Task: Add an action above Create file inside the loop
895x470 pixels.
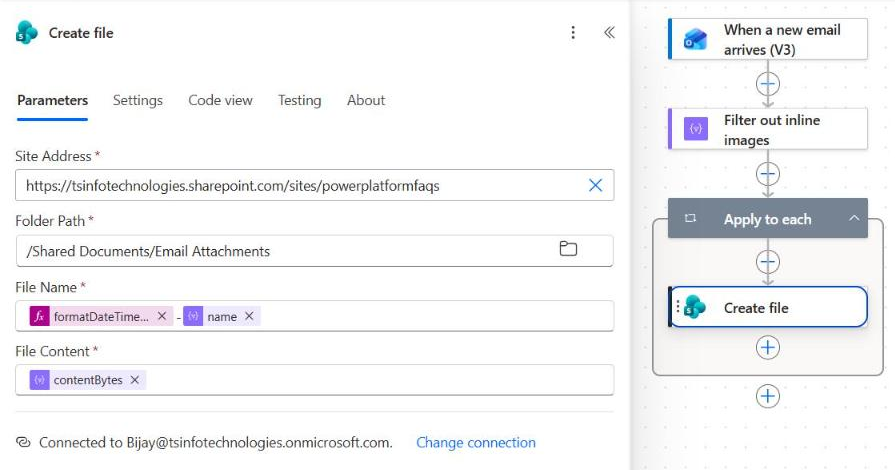Action: click(768, 262)
